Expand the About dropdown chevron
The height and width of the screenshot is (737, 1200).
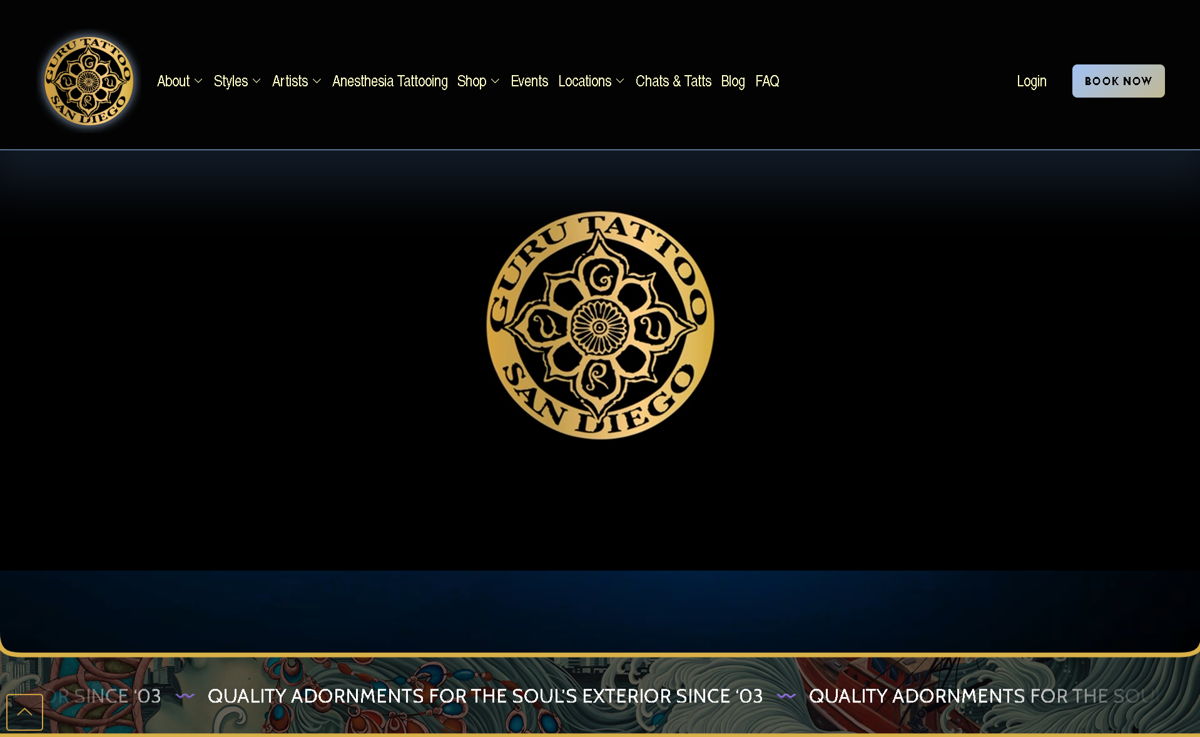198,82
